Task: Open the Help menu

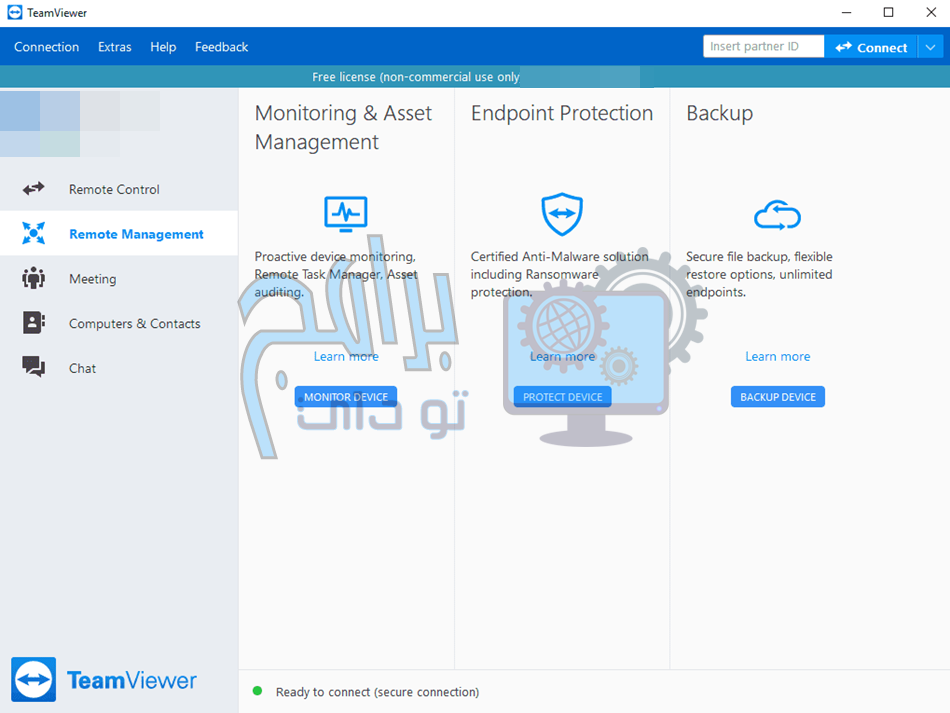Action: click(163, 47)
